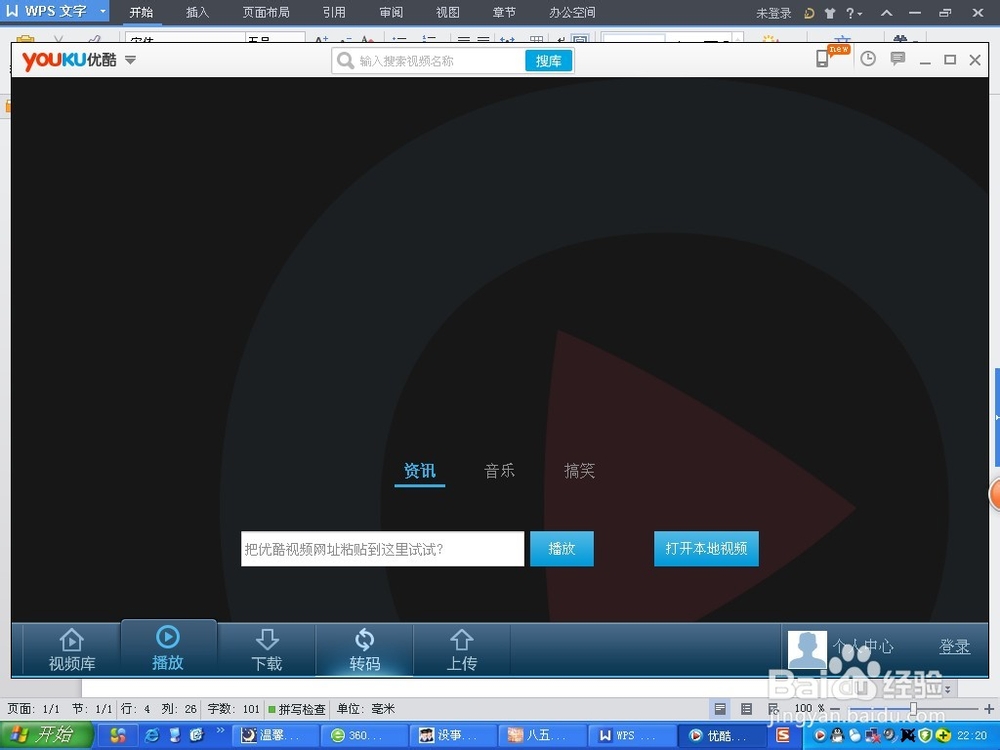This screenshot has height=750, width=1000.
Task: Open the WPS help question-mark dropdown
Action: click(x=854, y=13)
